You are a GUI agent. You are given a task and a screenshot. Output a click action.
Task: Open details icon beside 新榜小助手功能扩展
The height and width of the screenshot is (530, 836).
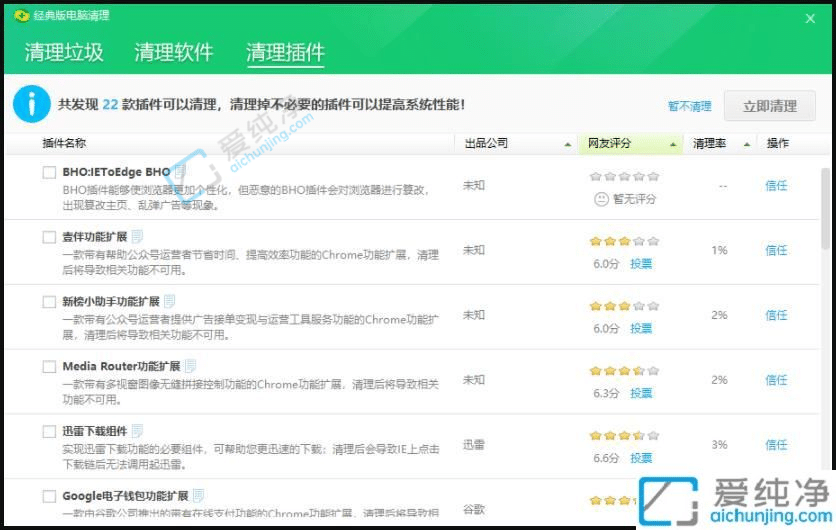pyautogui.click(x=170, y=301)
